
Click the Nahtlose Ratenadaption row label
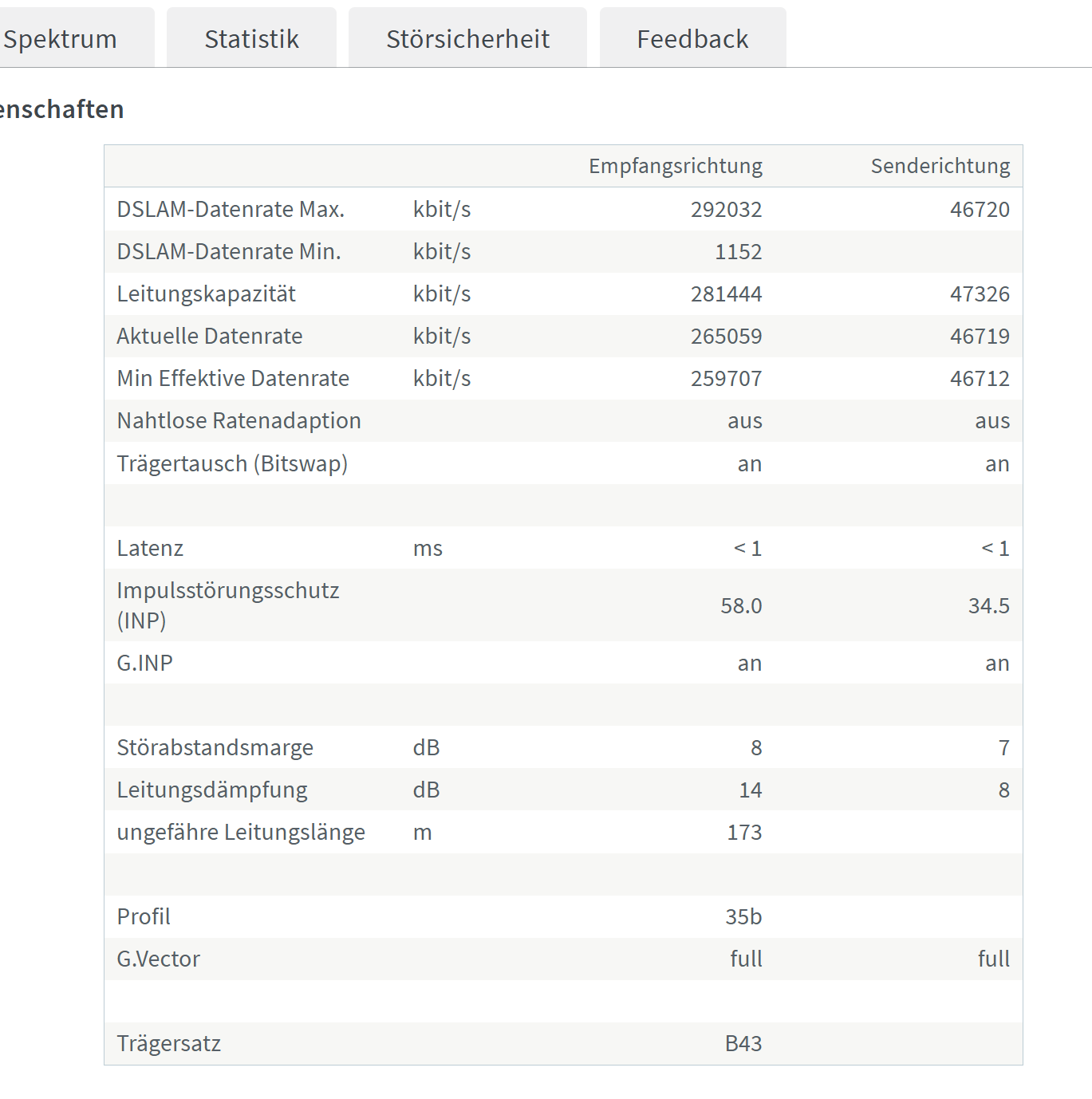pyautogui.click(x=239, y=420)
